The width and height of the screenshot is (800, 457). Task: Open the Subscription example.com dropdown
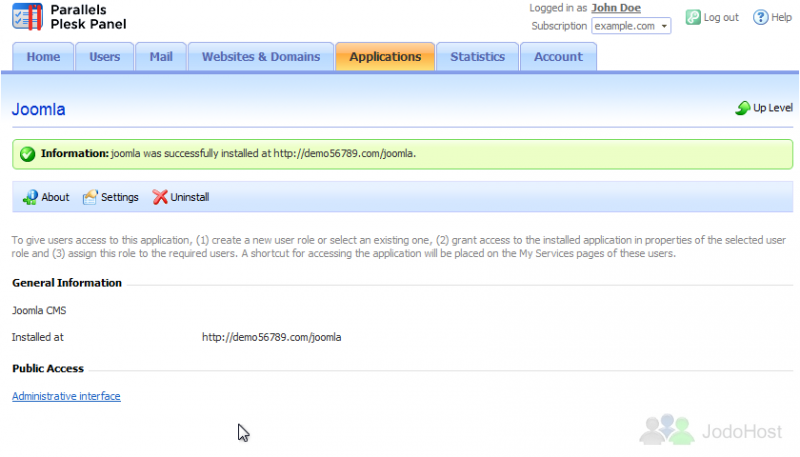tap(631, 26)
